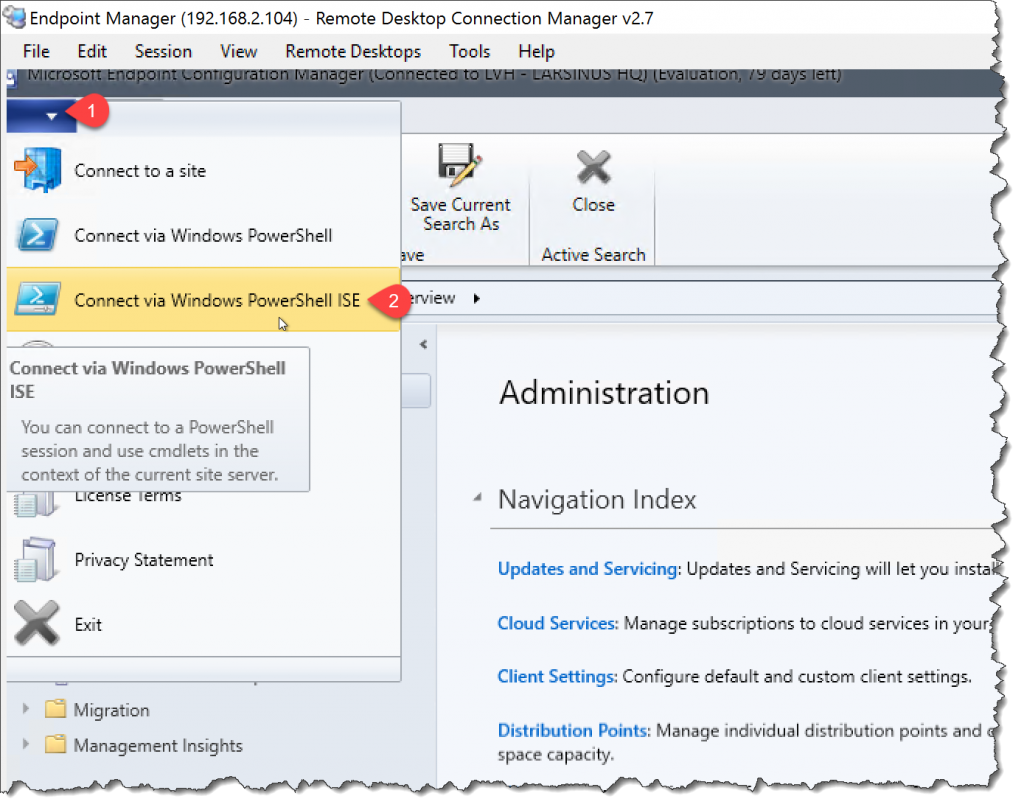Image resolution: width=1024 pixels, height=810 pixels.
Task: Expand the breadcrumb arrow after Overview
Action: coord(477,299)
